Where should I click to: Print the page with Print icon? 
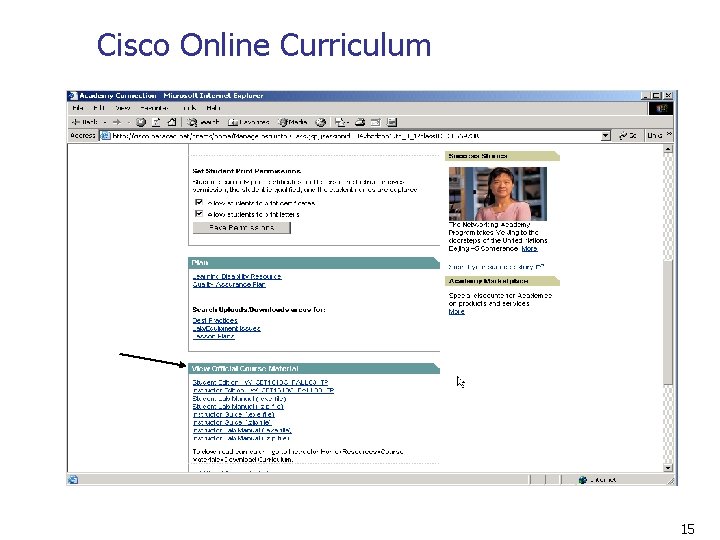click(360, 122)
